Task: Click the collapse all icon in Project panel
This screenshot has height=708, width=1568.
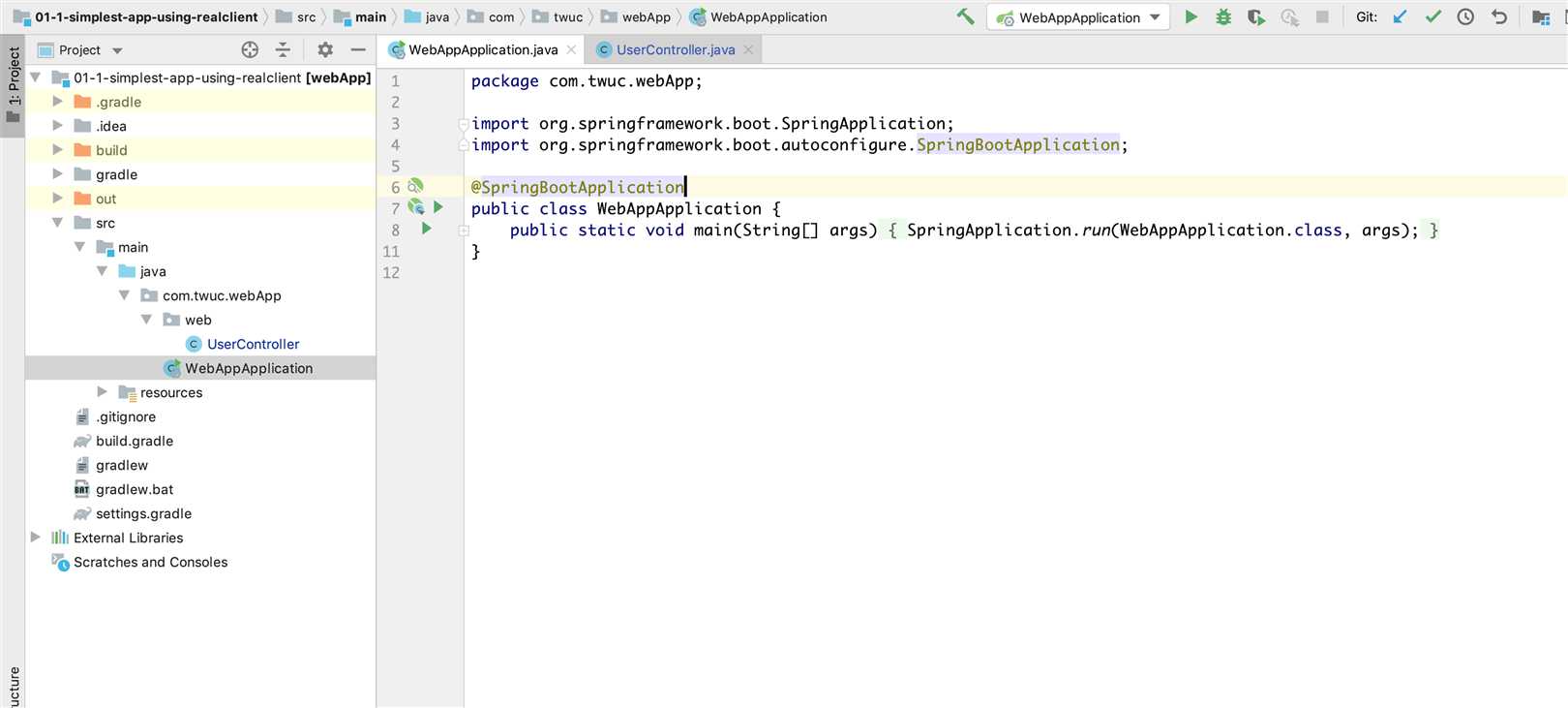Action: 283,49
